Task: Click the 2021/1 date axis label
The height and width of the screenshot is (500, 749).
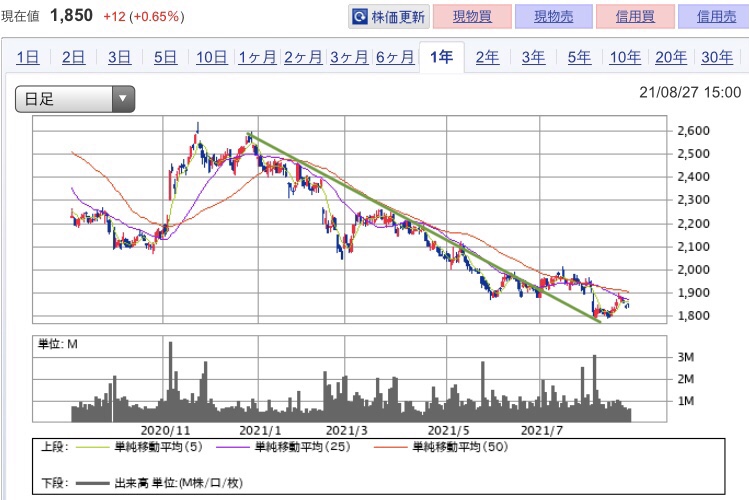Action: pyautogui.click(x=260, y=431)
